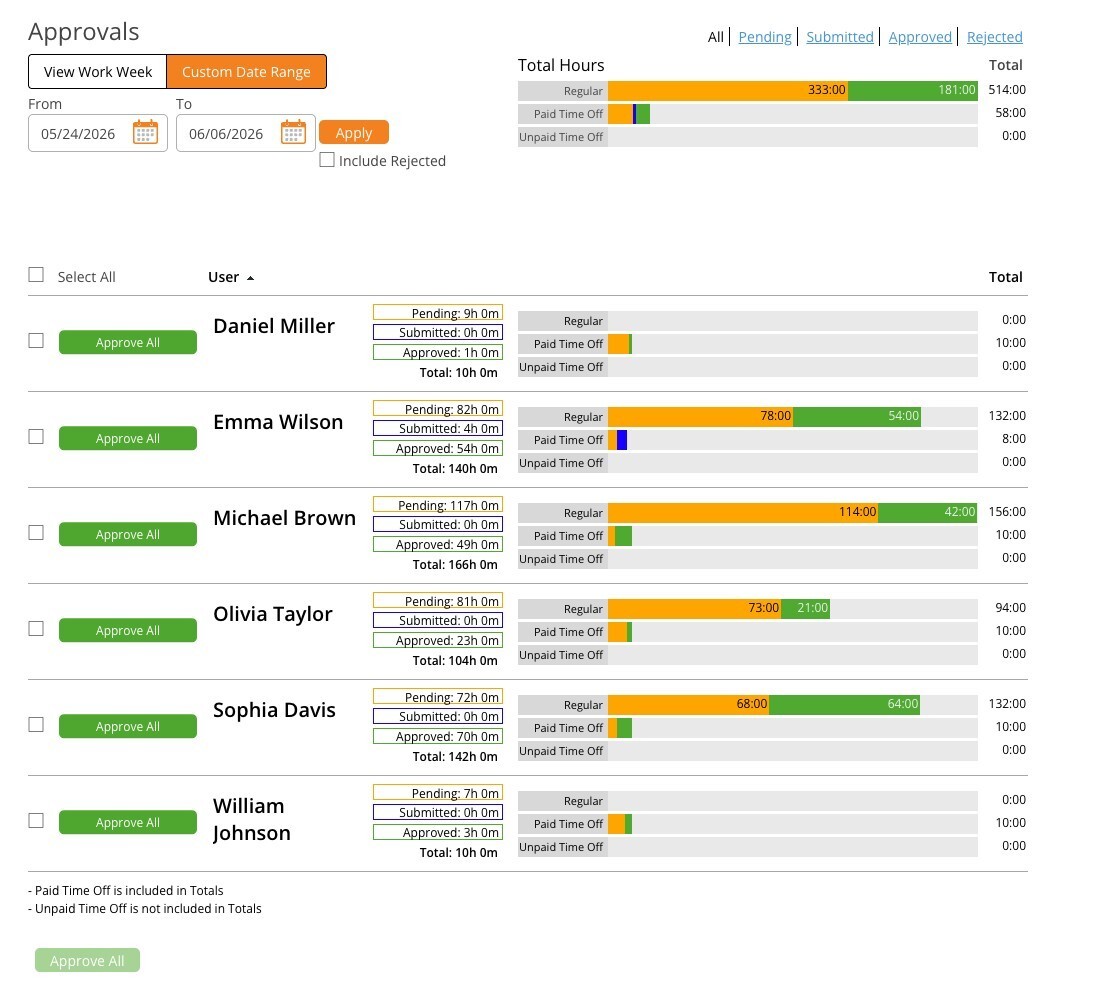Screen dimensions: 1094x1001
Task: Click William Johnson's Pending: 7h 0m box
Action: click(x=437, y=792)
